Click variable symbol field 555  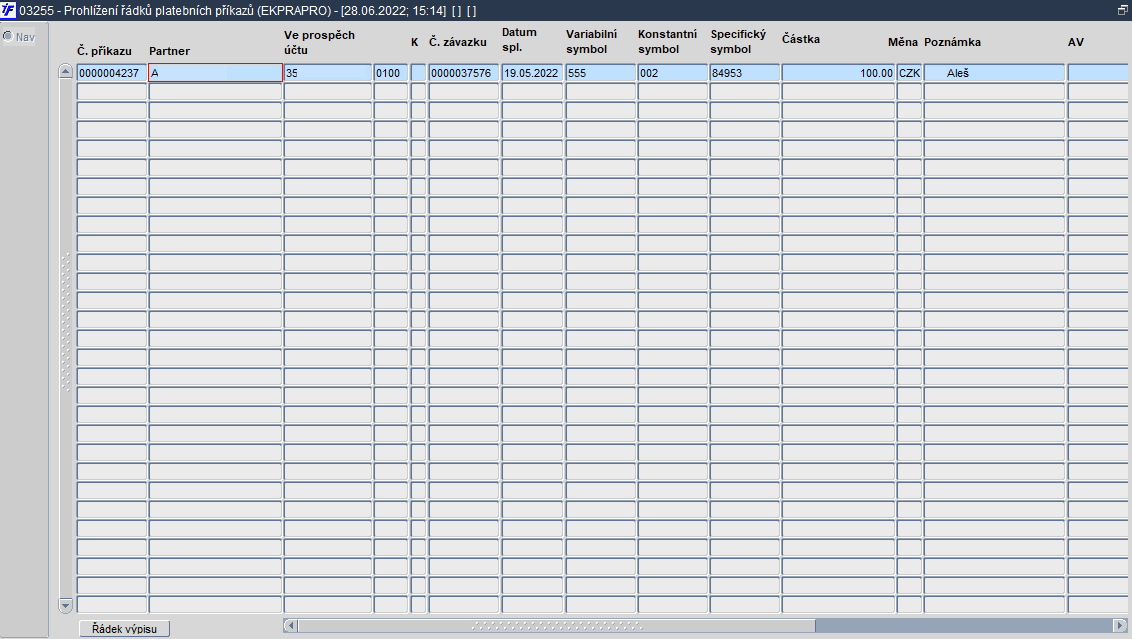point(601,73)
